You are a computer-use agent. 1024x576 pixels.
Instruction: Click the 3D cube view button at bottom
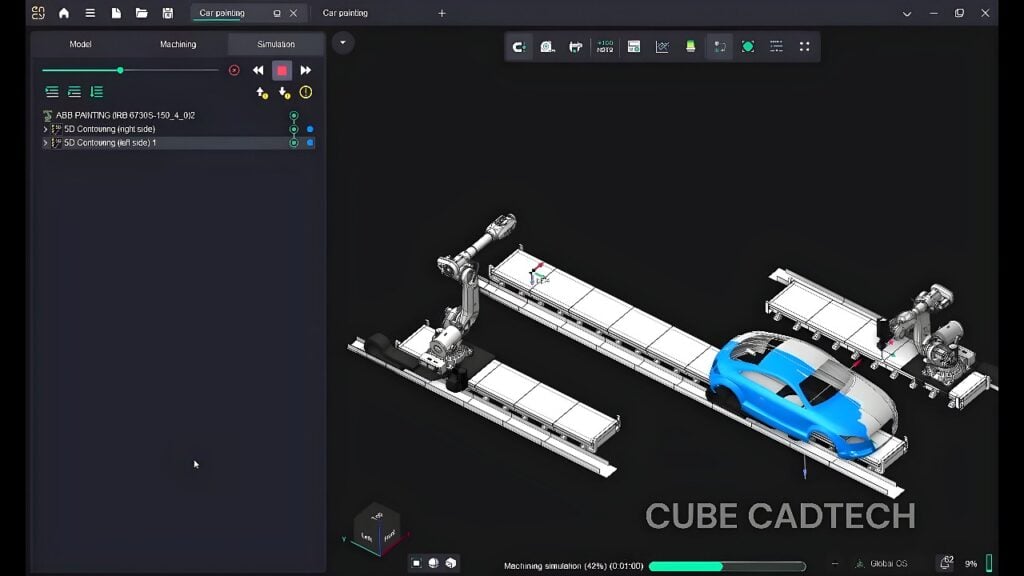pos(451,563)
